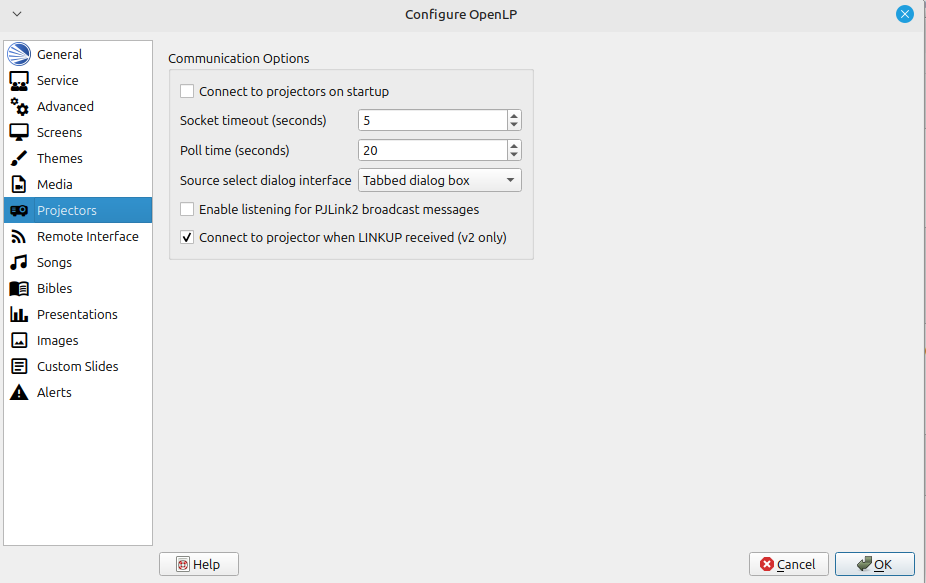Decrease Poll time with down arrow
This screenshot has height=583, width=926.
[514, 155]
